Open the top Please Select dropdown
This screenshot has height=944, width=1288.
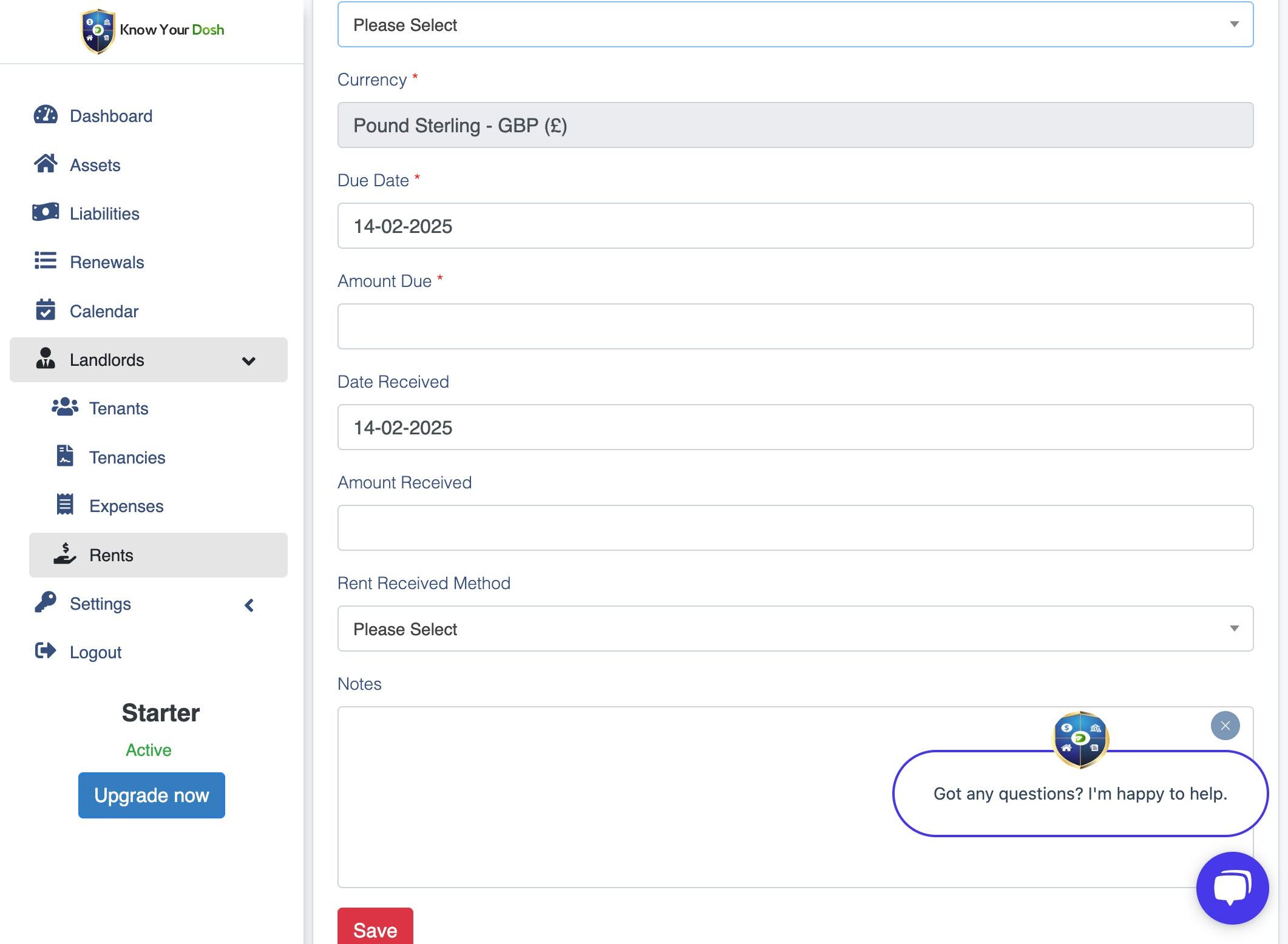[795, 25]
